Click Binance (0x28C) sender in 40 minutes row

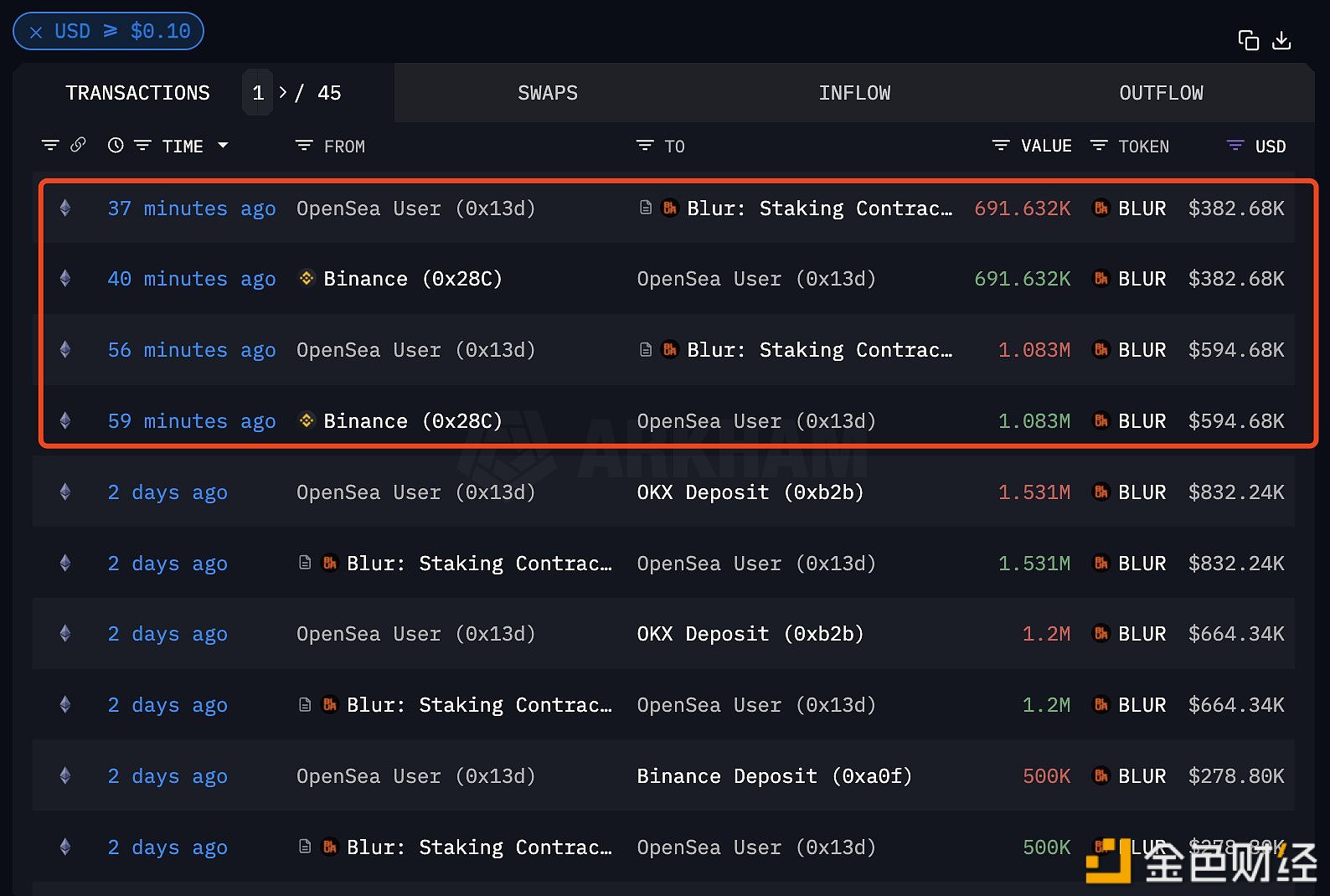(413, 279)
